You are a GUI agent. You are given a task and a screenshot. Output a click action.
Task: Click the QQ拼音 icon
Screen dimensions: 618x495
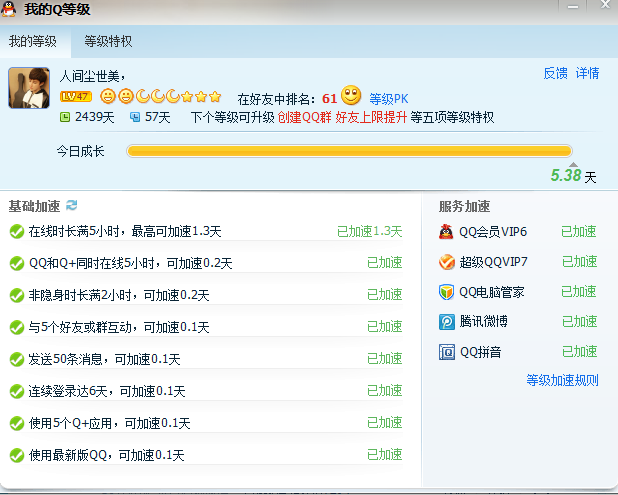coord(447,352)
